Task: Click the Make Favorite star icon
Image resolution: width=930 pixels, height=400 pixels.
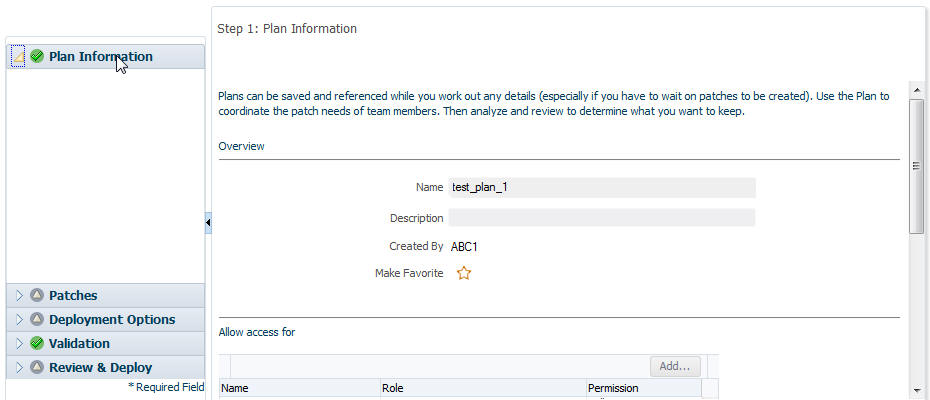Action: (x=464, y=273)
